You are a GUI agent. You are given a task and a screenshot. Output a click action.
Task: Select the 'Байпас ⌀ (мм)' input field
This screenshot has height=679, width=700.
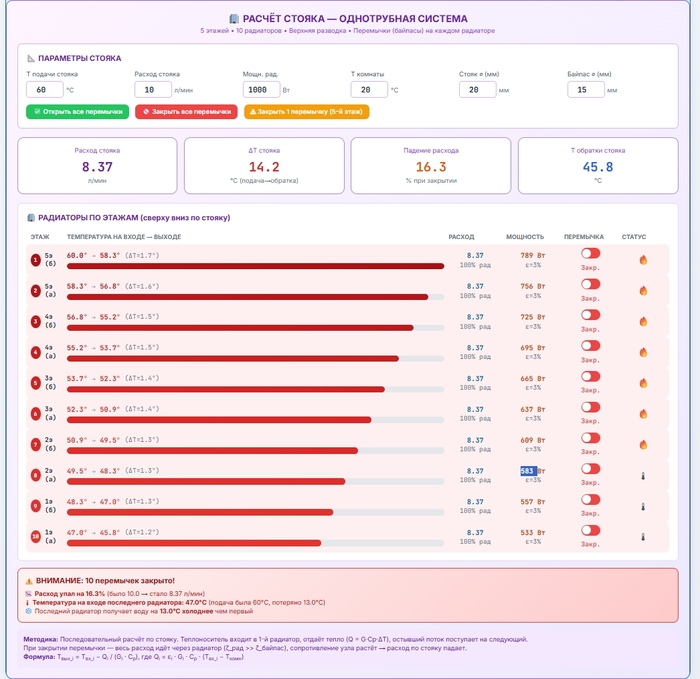[590, 89]
